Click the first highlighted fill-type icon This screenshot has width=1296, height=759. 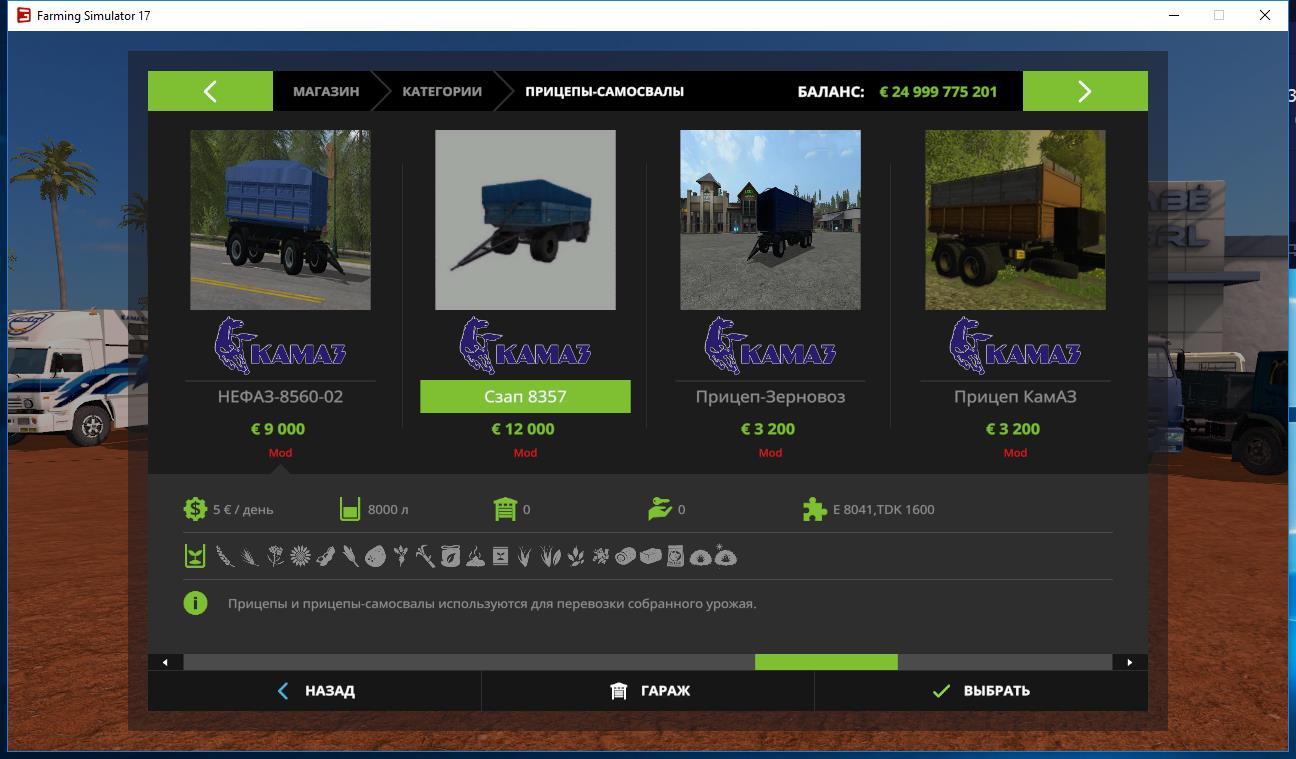click(x=195, y=557)
